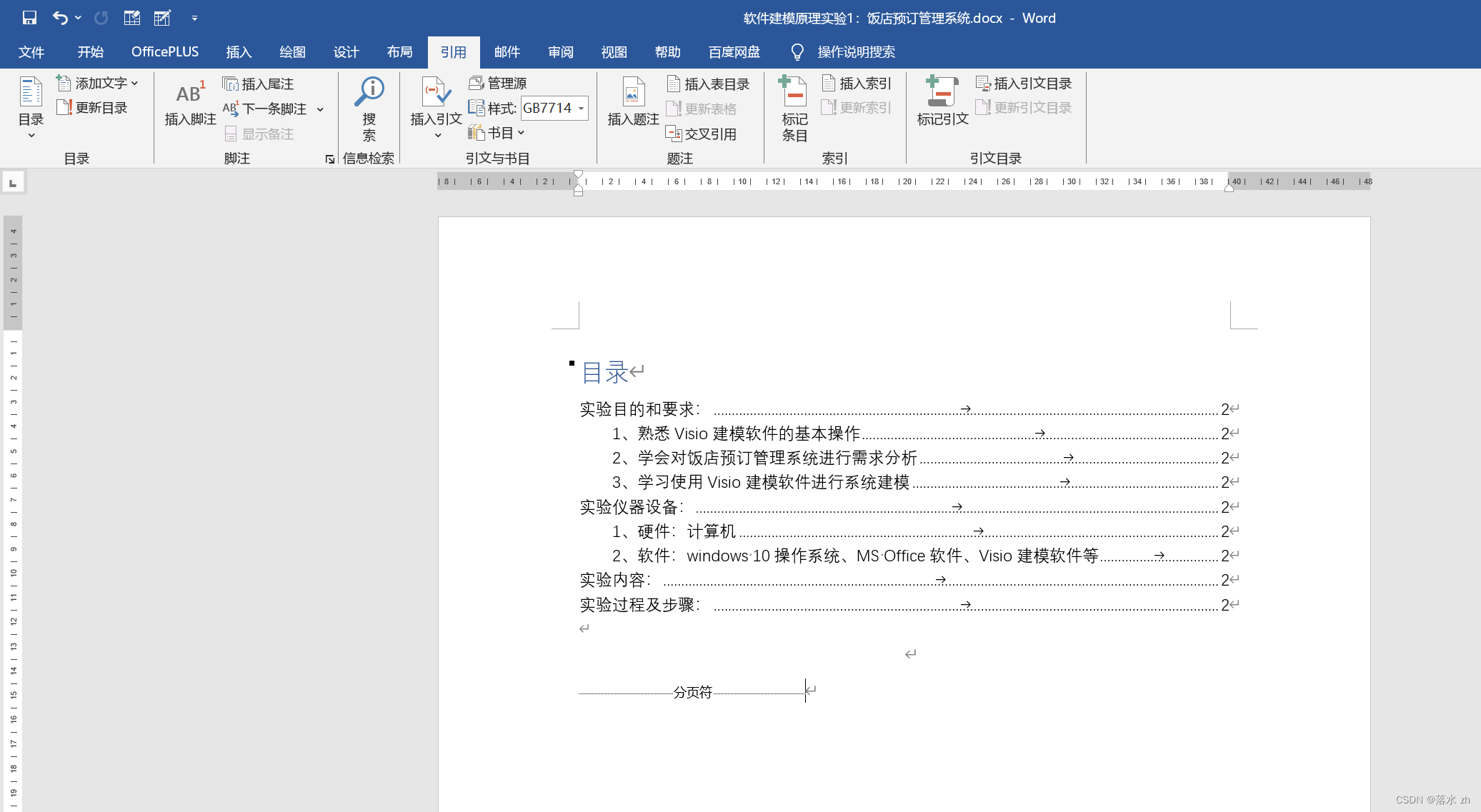Click the Insert Footnote AB icon
Image resolution: width=1481 pixels, height=812 pixels.
pyautogui.click(x=190, y=94)
